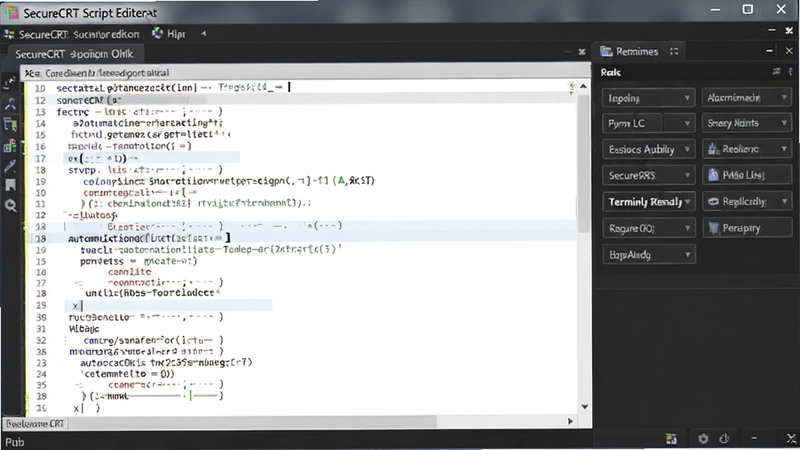Open the Rogure dropdown

(648, 228)
